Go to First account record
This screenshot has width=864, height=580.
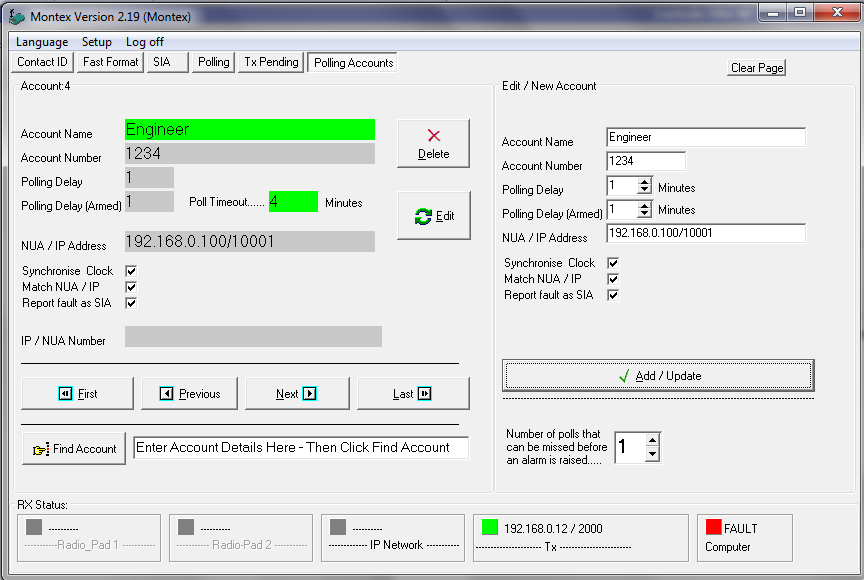[x=77, y=394]
